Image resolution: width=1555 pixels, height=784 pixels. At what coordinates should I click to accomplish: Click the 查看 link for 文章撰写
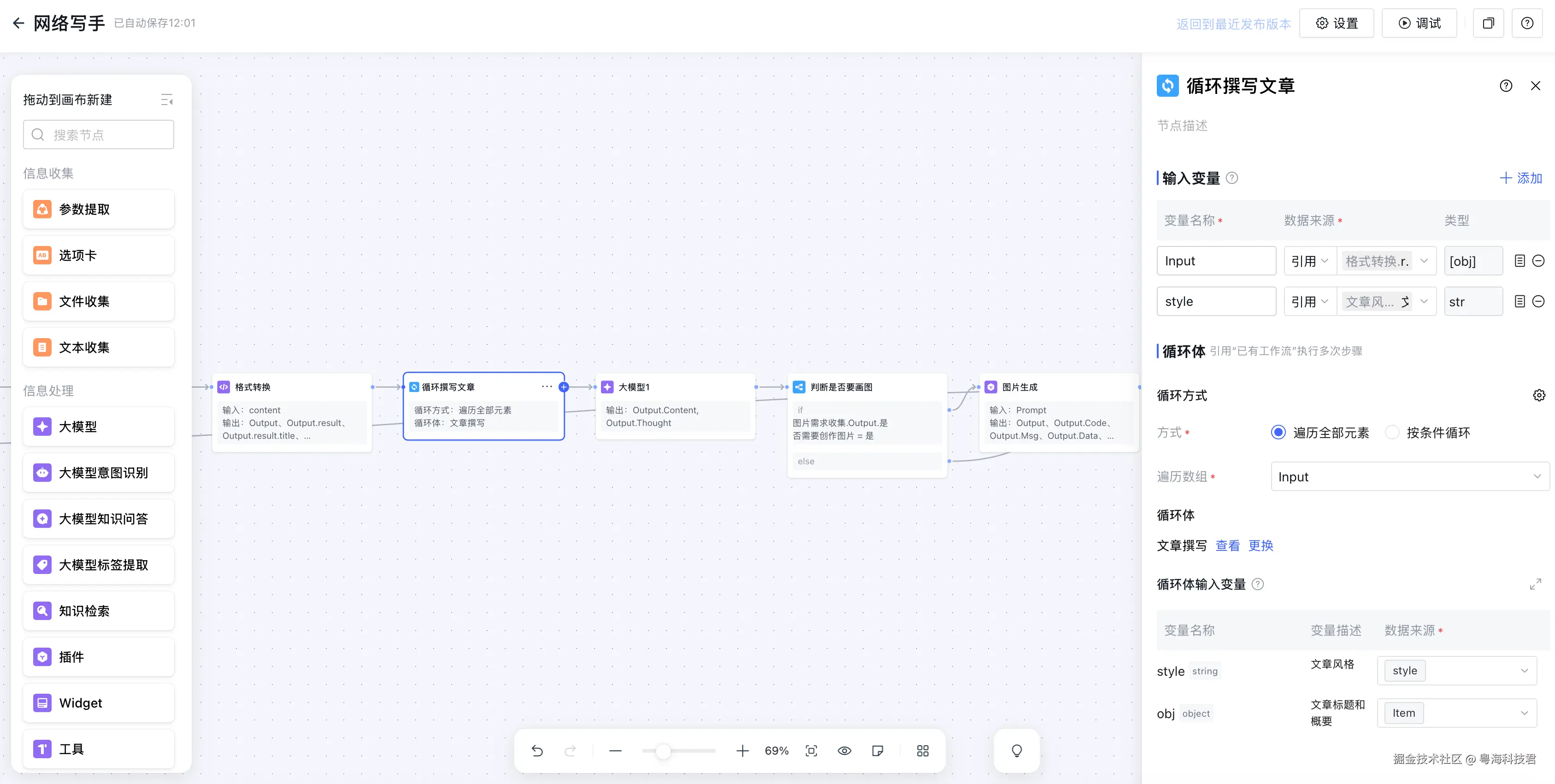point(1227,545)
